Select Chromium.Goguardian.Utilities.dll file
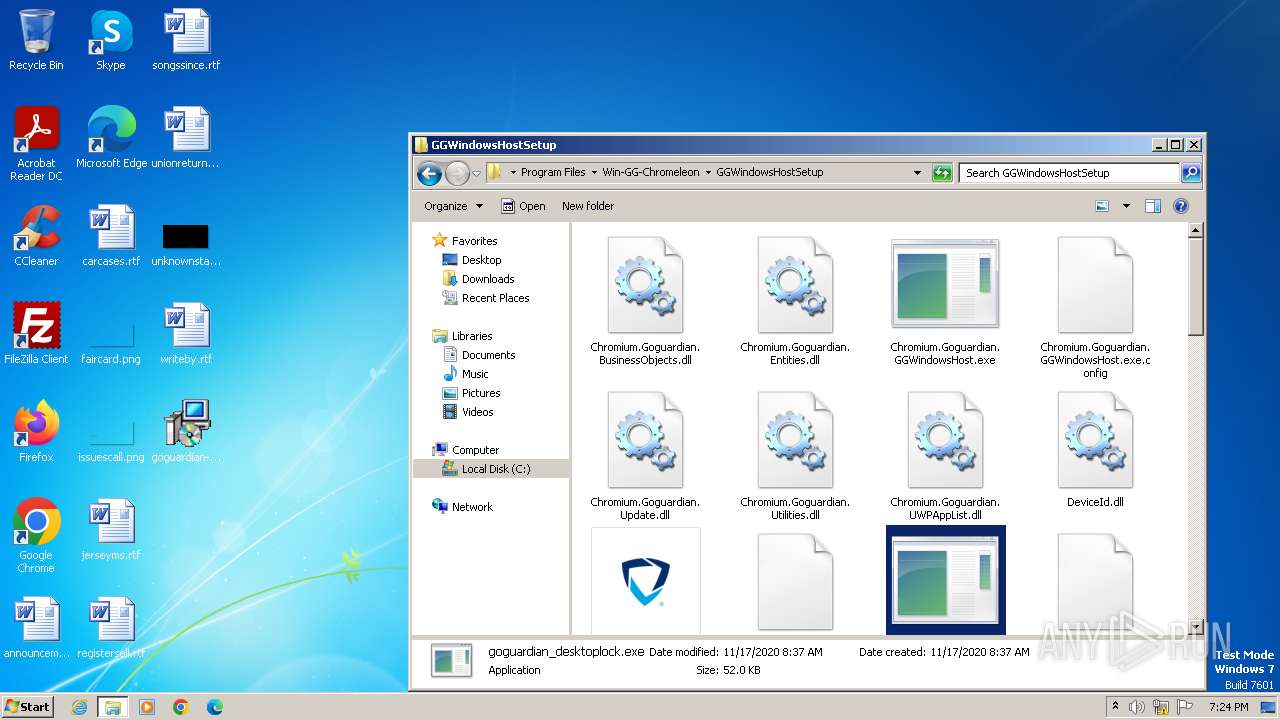Viewport: 1280px width, 720px height. point(795,456)
